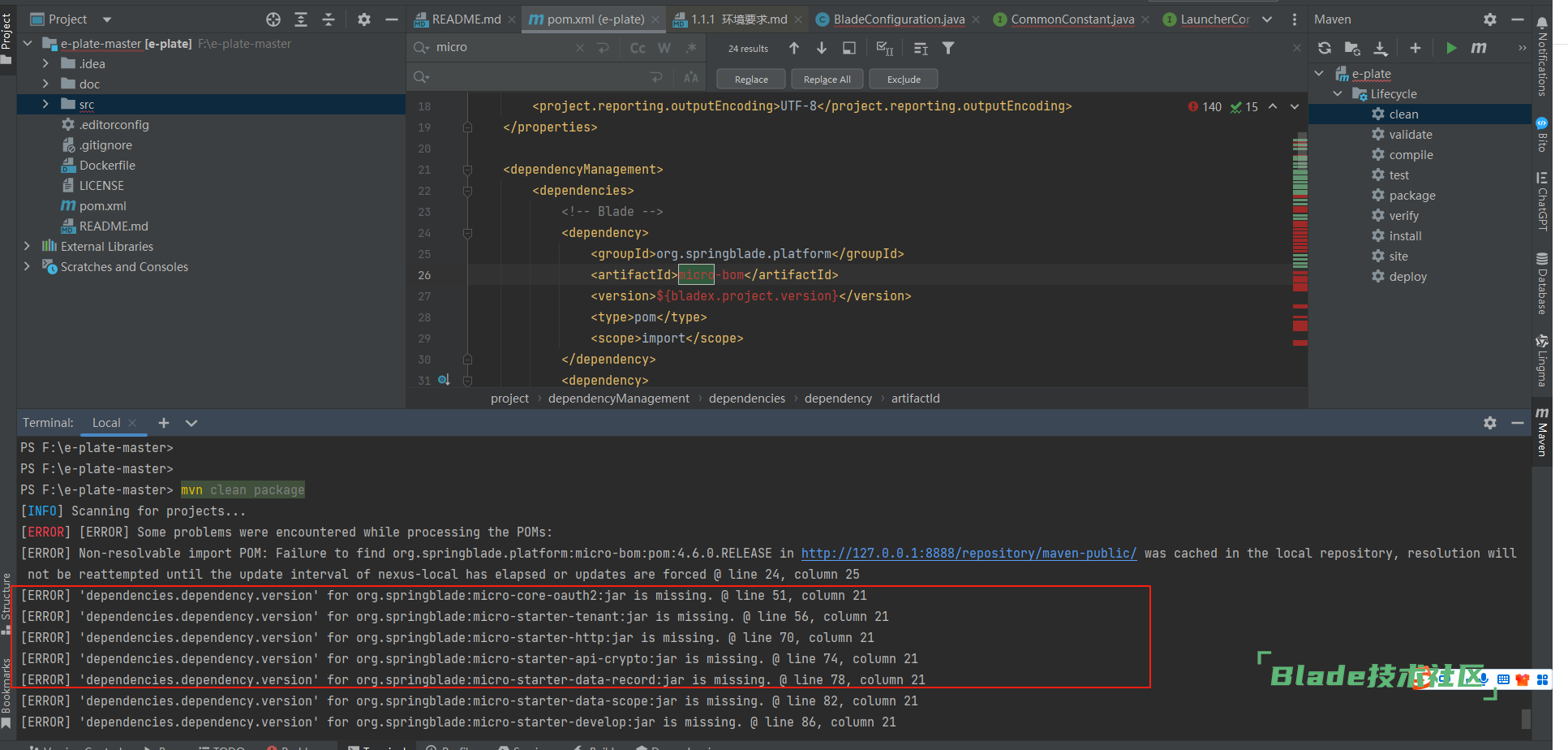1568x750 pixels.
Task: Expand Scratches and Consoles node
Action: pos(28,266)
